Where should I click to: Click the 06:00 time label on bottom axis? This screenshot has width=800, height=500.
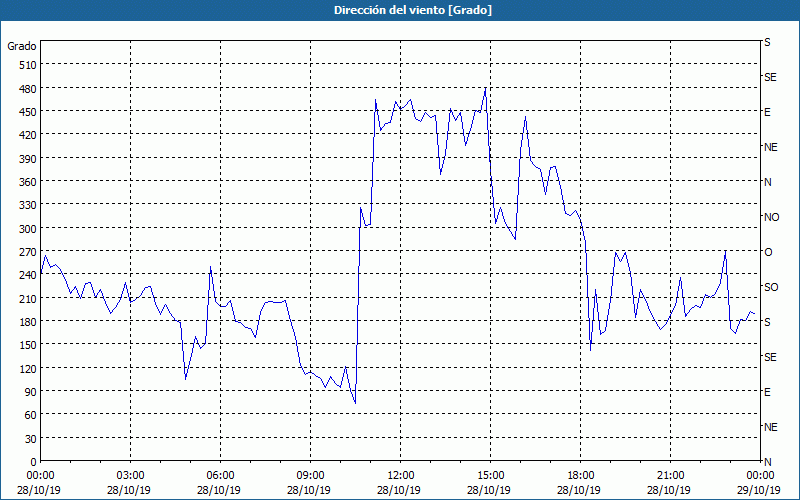[x=220, y=476]
